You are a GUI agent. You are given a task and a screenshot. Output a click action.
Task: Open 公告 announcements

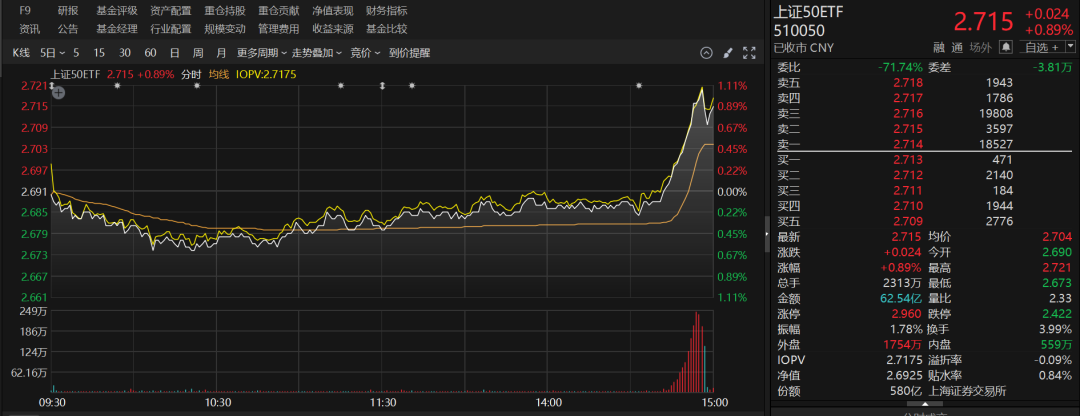pyautogui.click(x=68, y=29)
